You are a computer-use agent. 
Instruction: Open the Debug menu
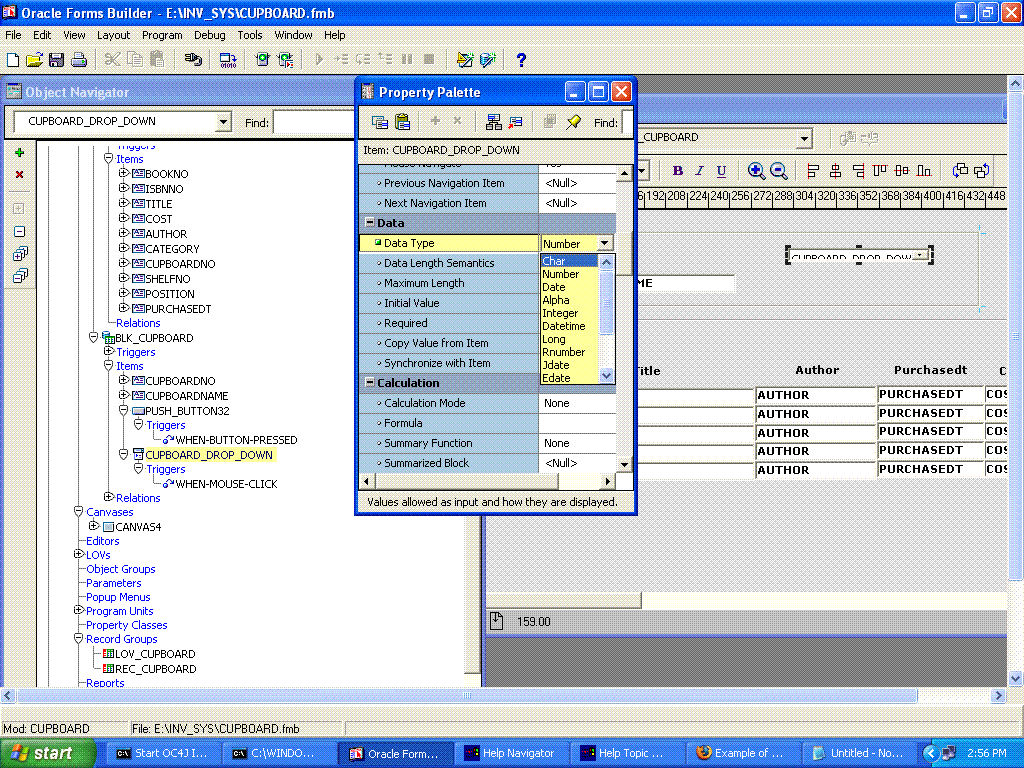tap(210, 35)
